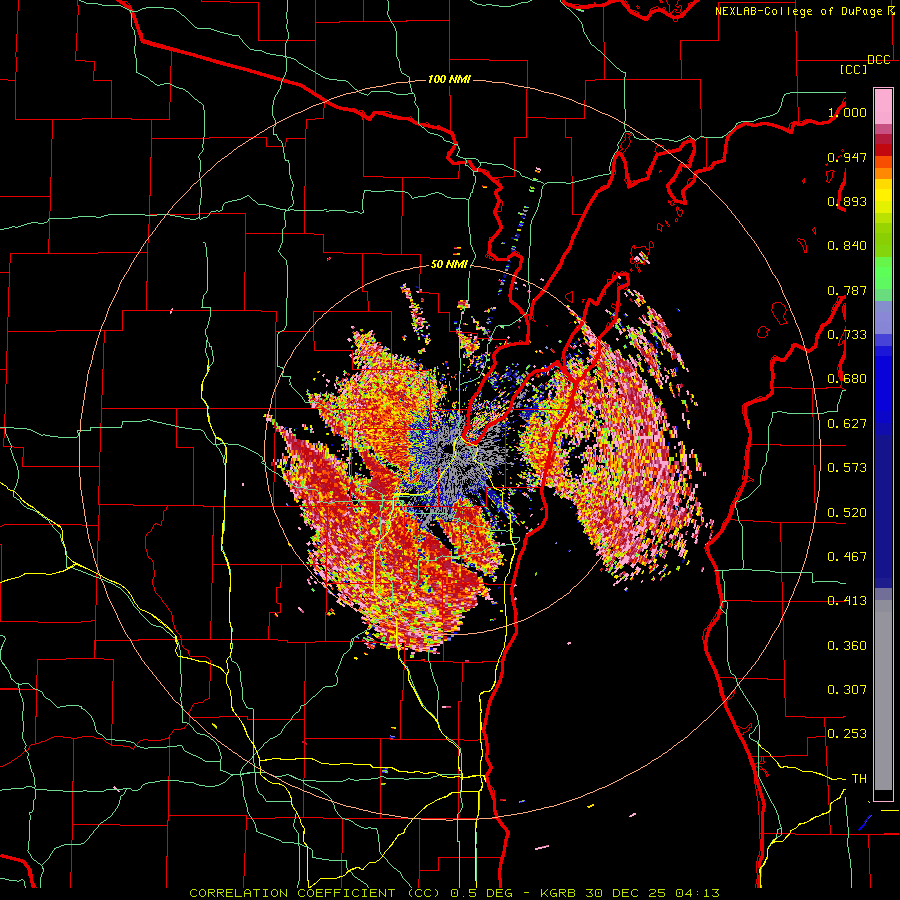Select the 0.253 legend value
The width and height of the screenshot is (900, 900).
847,734
